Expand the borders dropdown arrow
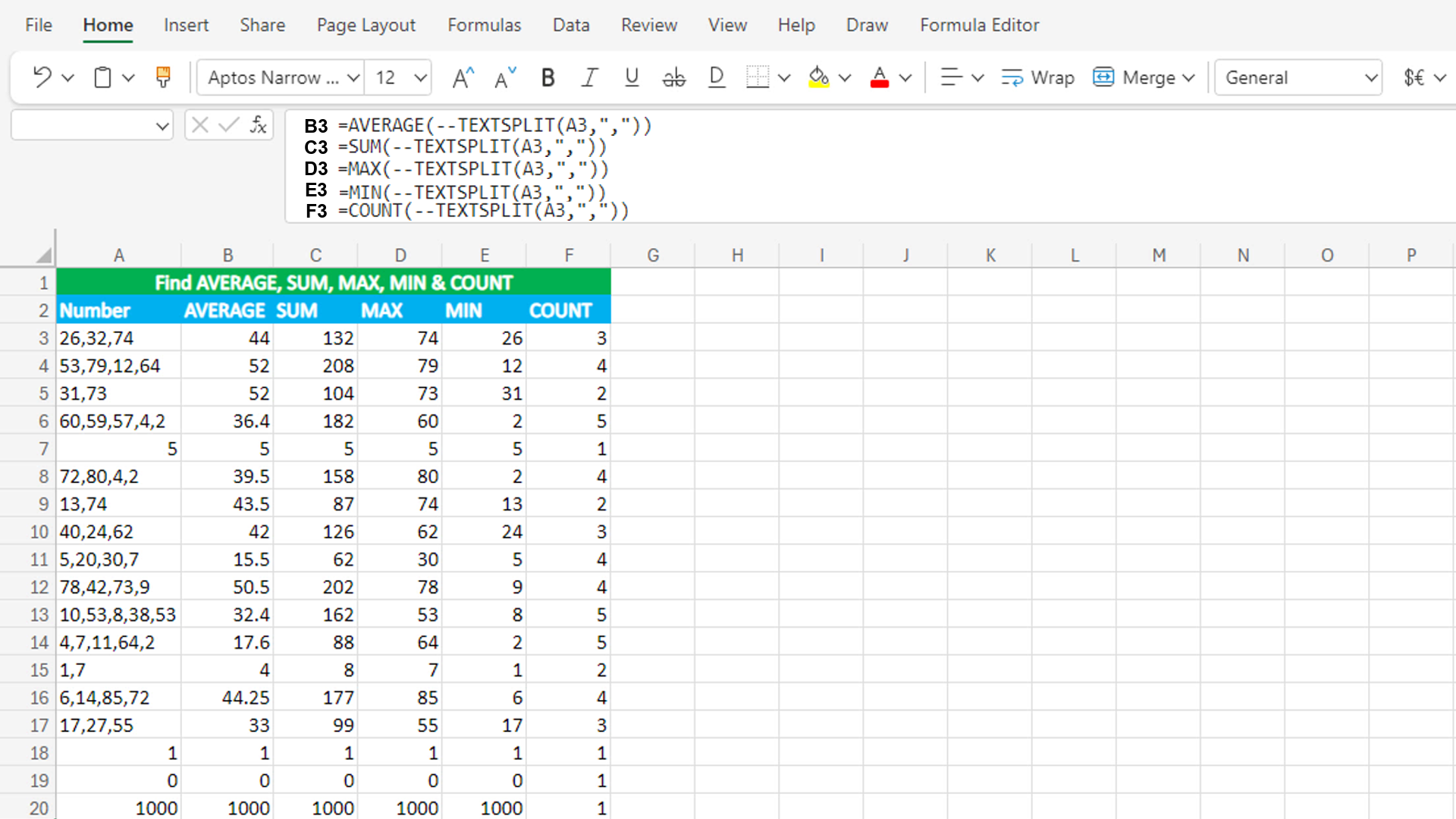The image size is (1456, 819). pos(784,77)
